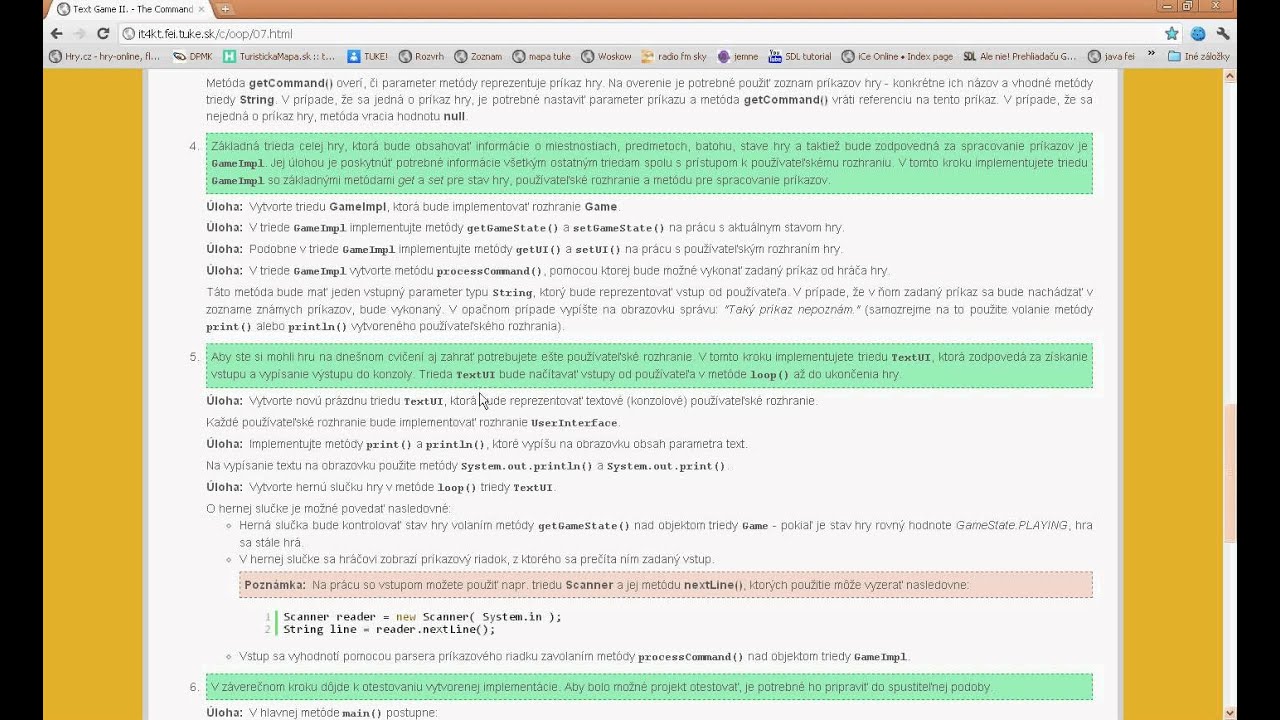Click the pink Poznámka note box
1280x720 pixels.
click(666, 585)
